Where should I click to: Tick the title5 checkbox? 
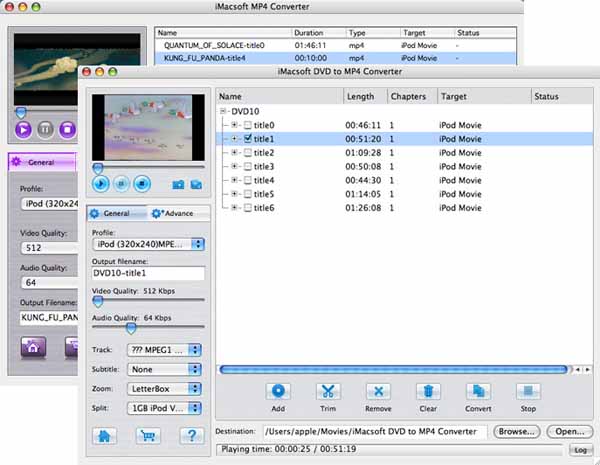pos(248,194)
